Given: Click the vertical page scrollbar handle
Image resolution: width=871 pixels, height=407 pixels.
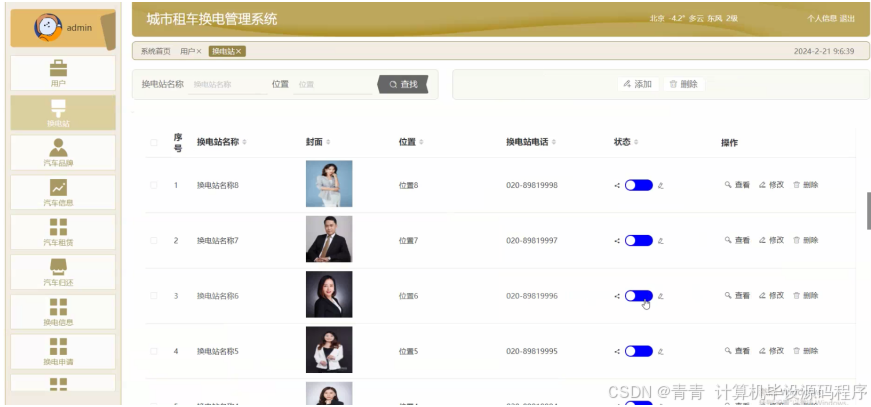Looking at the screenshot, I should [x=869, y=211].
